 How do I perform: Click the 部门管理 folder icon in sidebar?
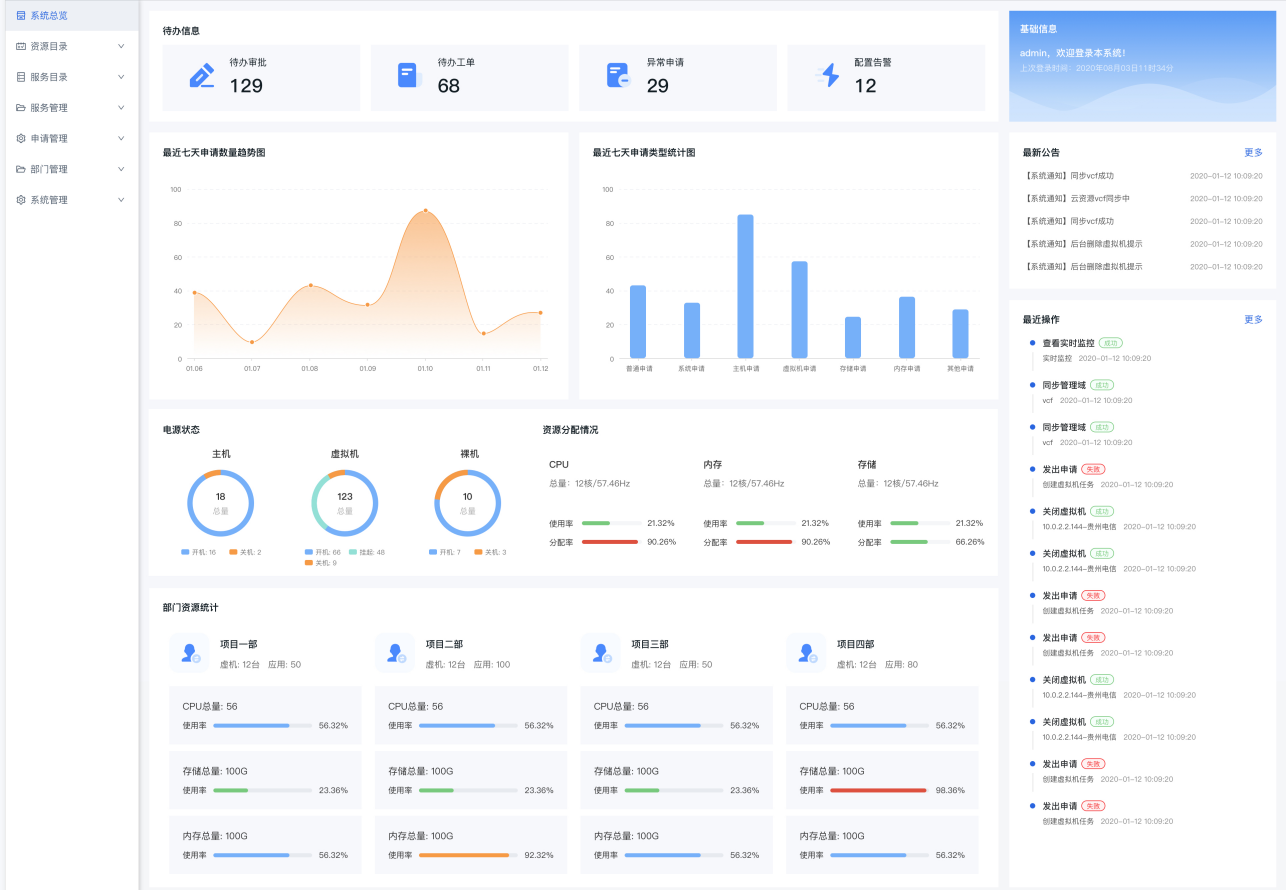(x=21, y=170)
